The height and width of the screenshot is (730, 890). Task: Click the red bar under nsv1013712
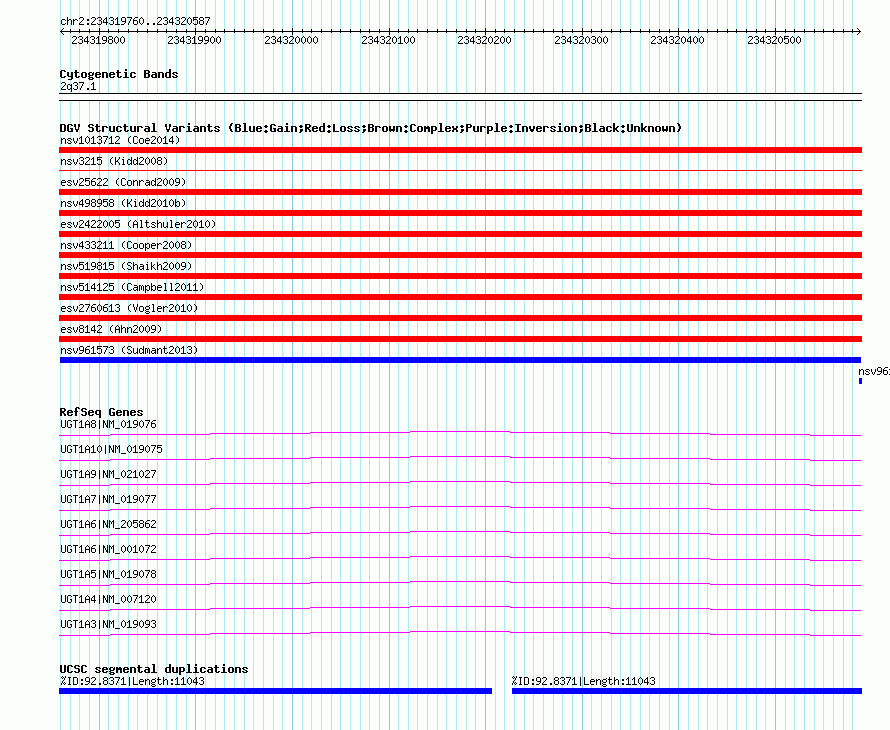pos(460,150)
